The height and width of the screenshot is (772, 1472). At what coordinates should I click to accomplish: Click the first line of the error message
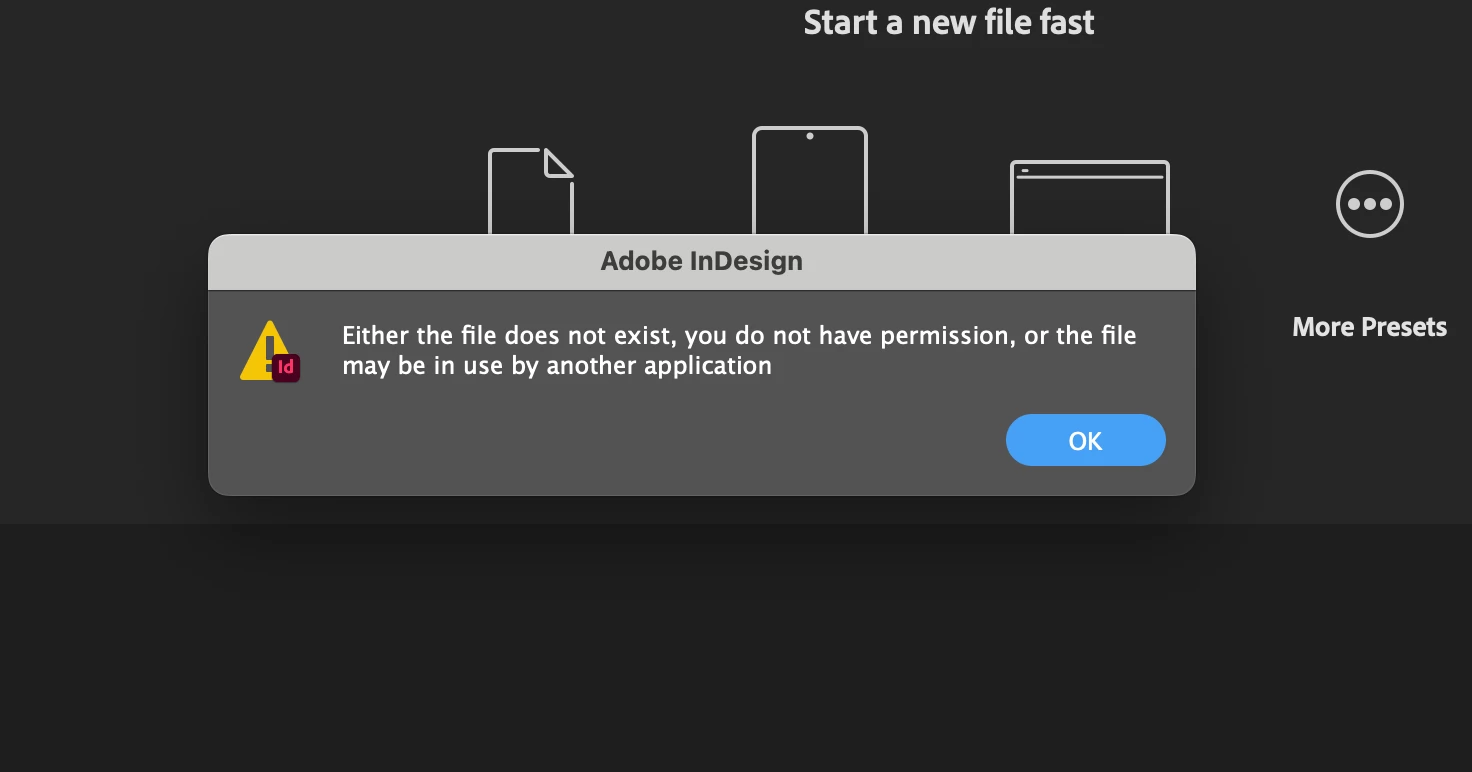pyautogui.click(x=739, y=335)
